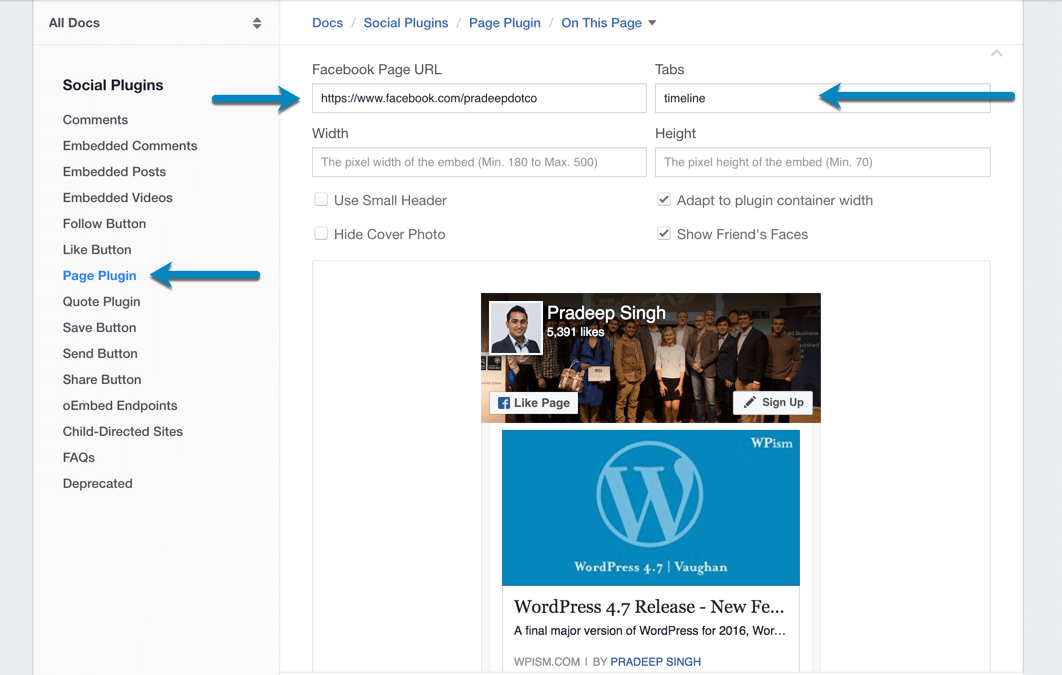Click into the Tabs input field
Image resolution: width=1062 pixels, height=675 pixels.
click(822, 98)
